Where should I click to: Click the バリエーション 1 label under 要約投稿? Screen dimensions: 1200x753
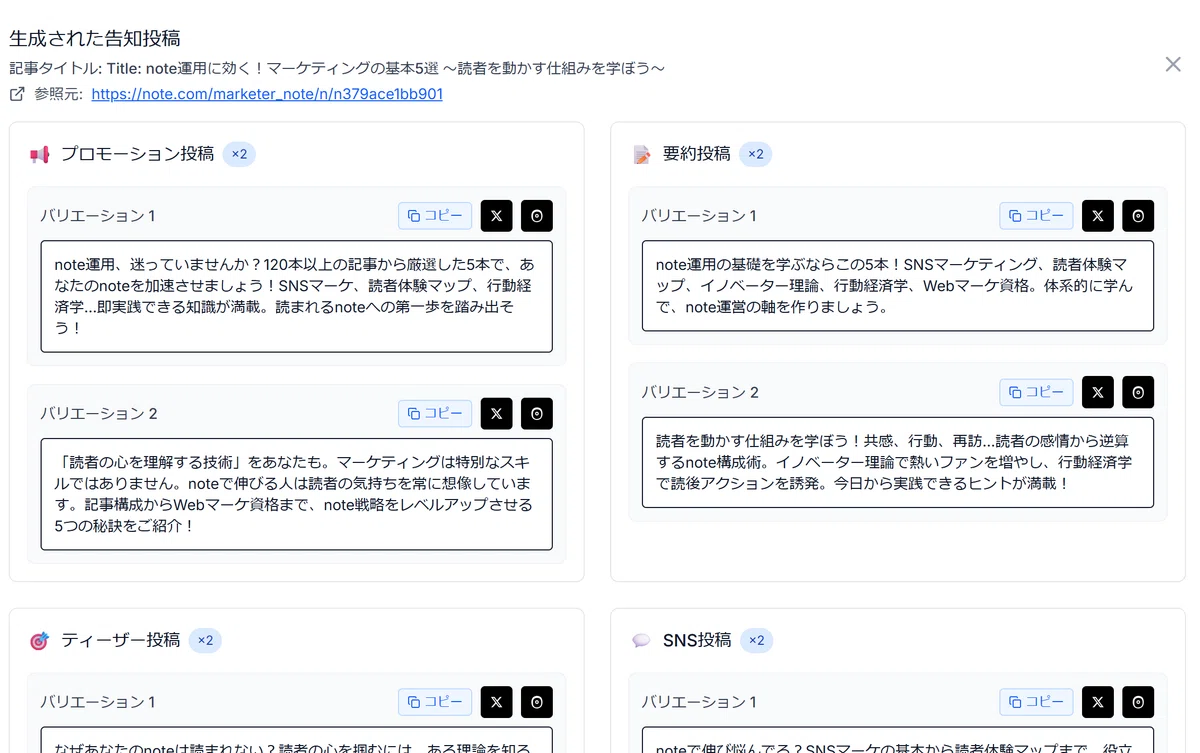coord(699,216)
